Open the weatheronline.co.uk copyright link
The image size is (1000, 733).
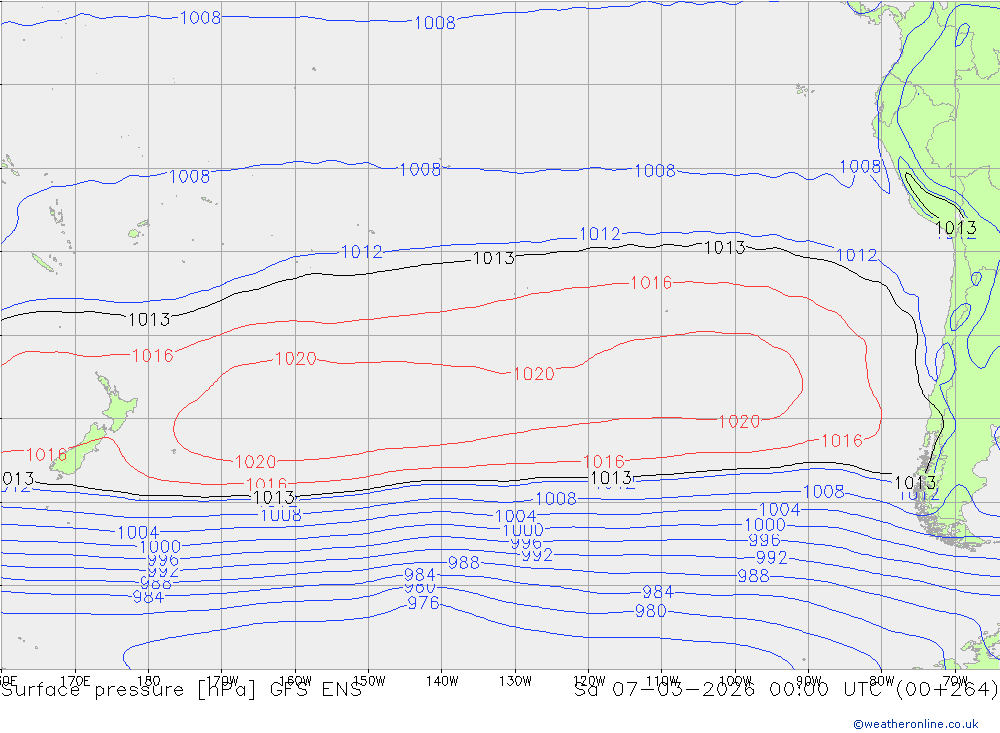pos(916,724)
